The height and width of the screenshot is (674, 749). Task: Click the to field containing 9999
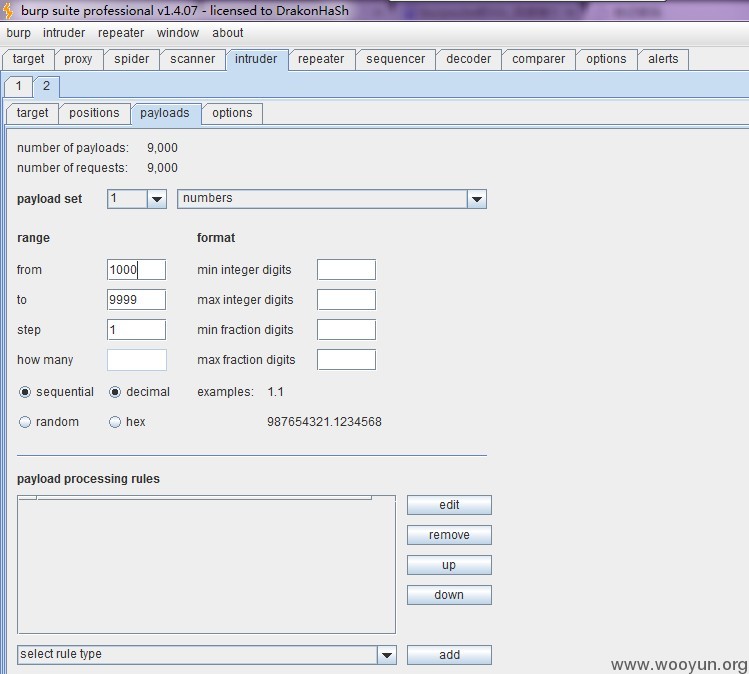click(137, 300)
